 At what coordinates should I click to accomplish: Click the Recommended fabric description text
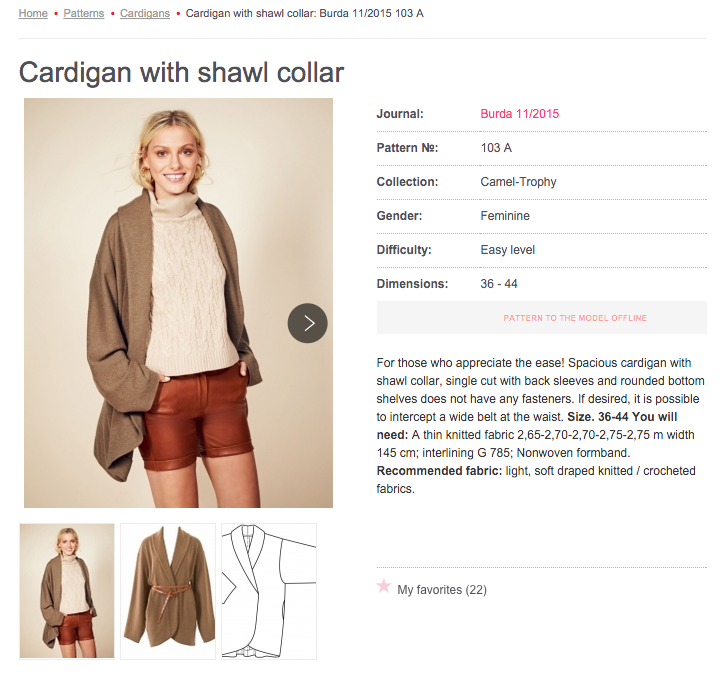536,480
